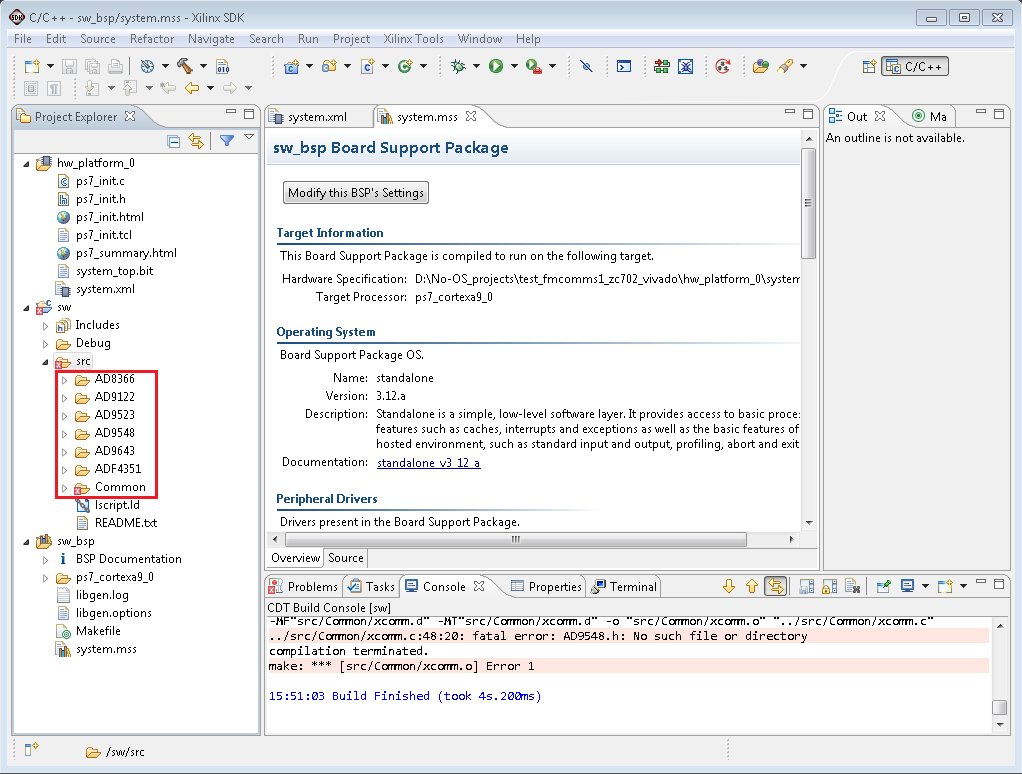1022x774 pixels.
Task: Click Pin Console icon
Action: [x=883, y=586]
